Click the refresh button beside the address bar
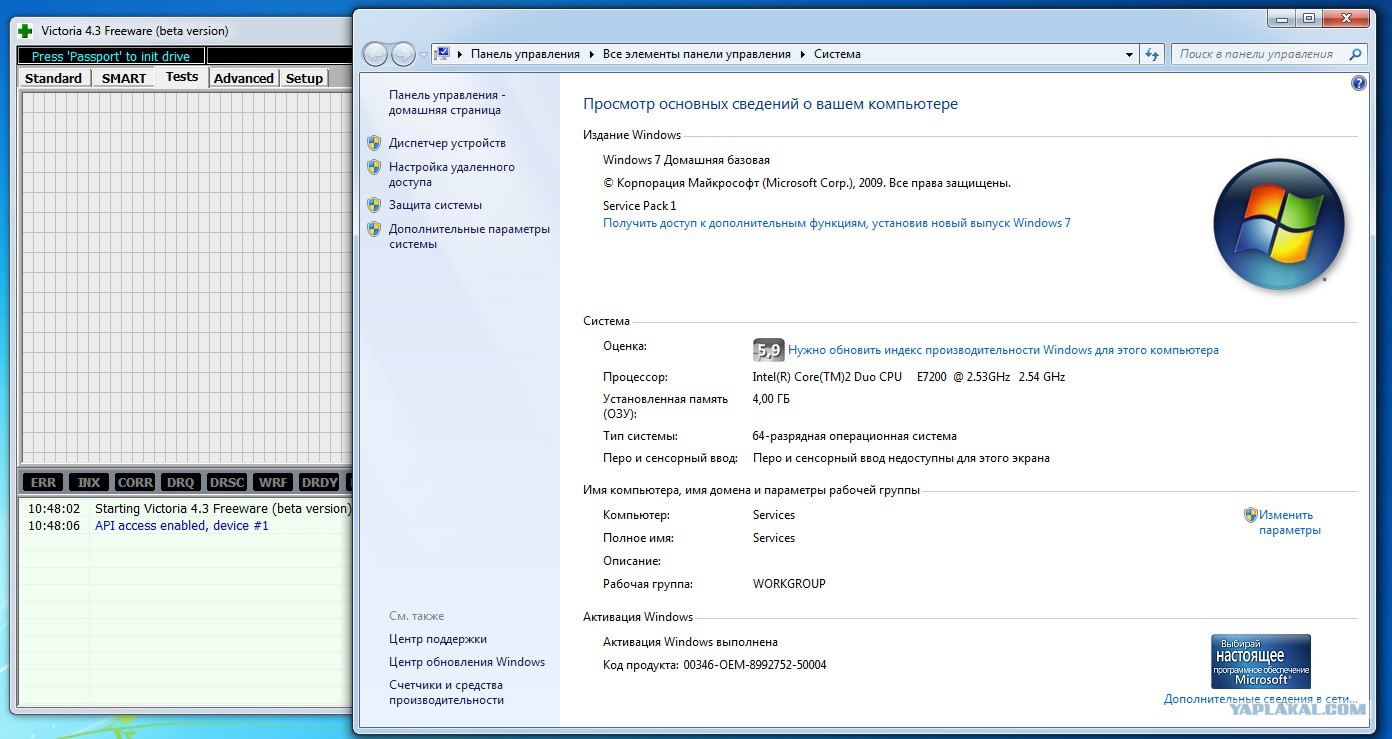1392x739 pixels. pyautogui.click(x=1153, y=54)
